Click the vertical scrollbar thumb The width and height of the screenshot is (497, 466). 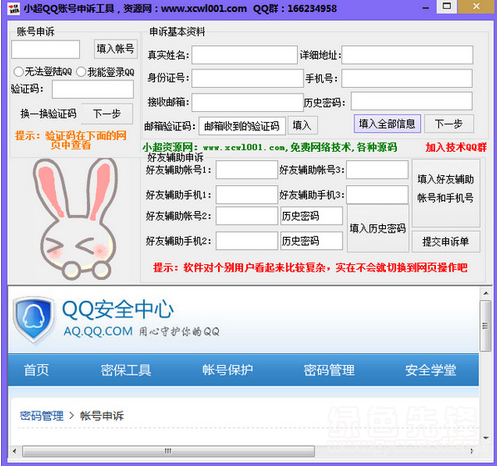(486, 326)
